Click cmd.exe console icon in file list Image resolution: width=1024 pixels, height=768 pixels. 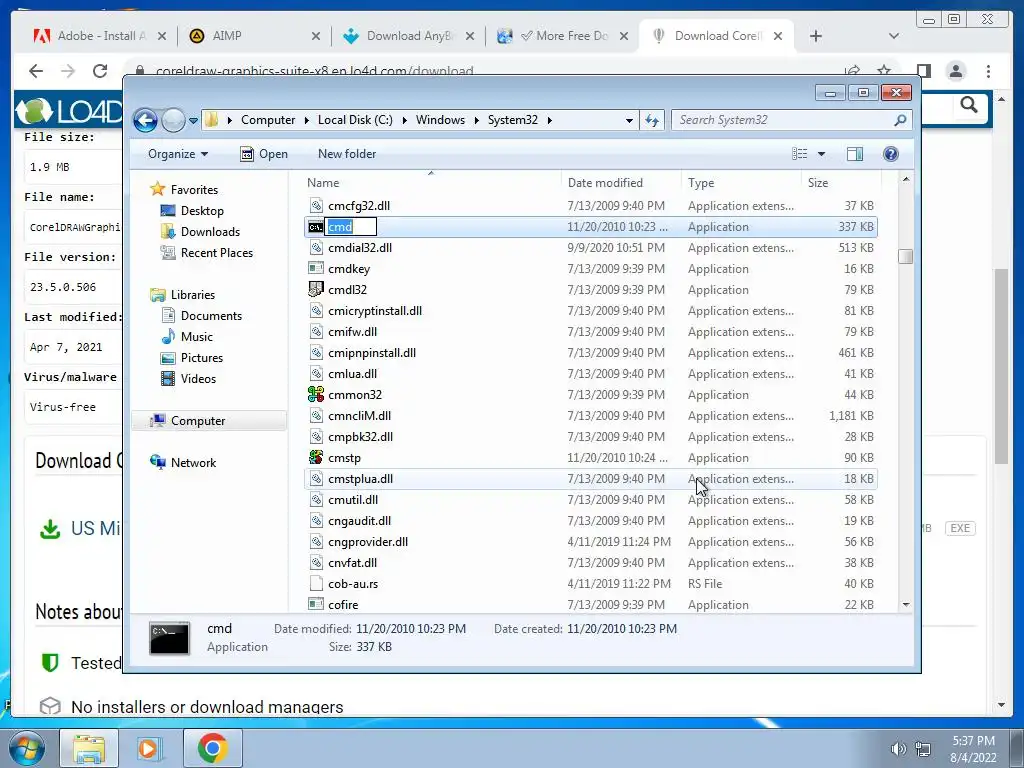(315, 227)
